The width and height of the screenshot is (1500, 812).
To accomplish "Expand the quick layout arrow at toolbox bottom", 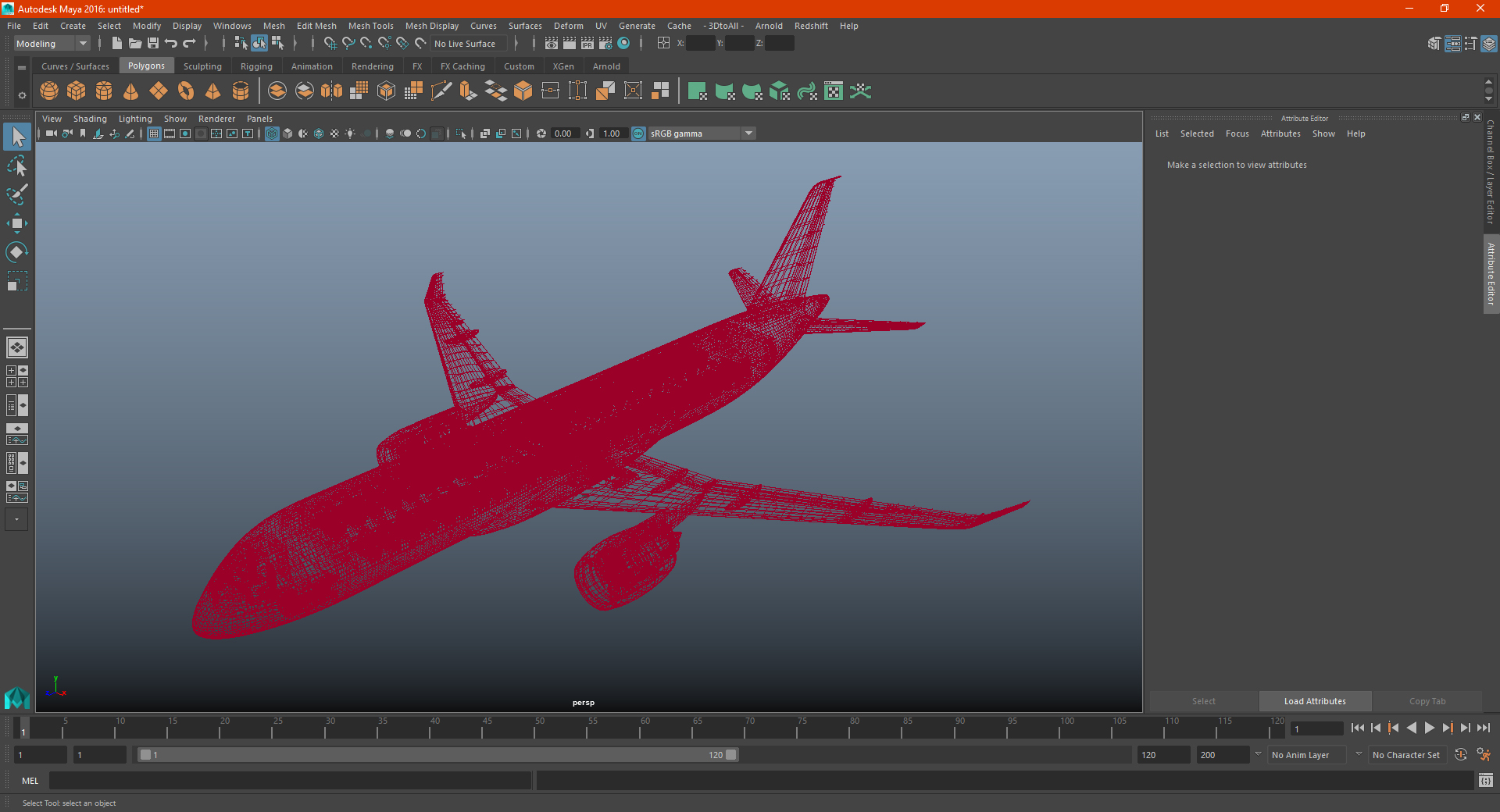I will point(16,519).
